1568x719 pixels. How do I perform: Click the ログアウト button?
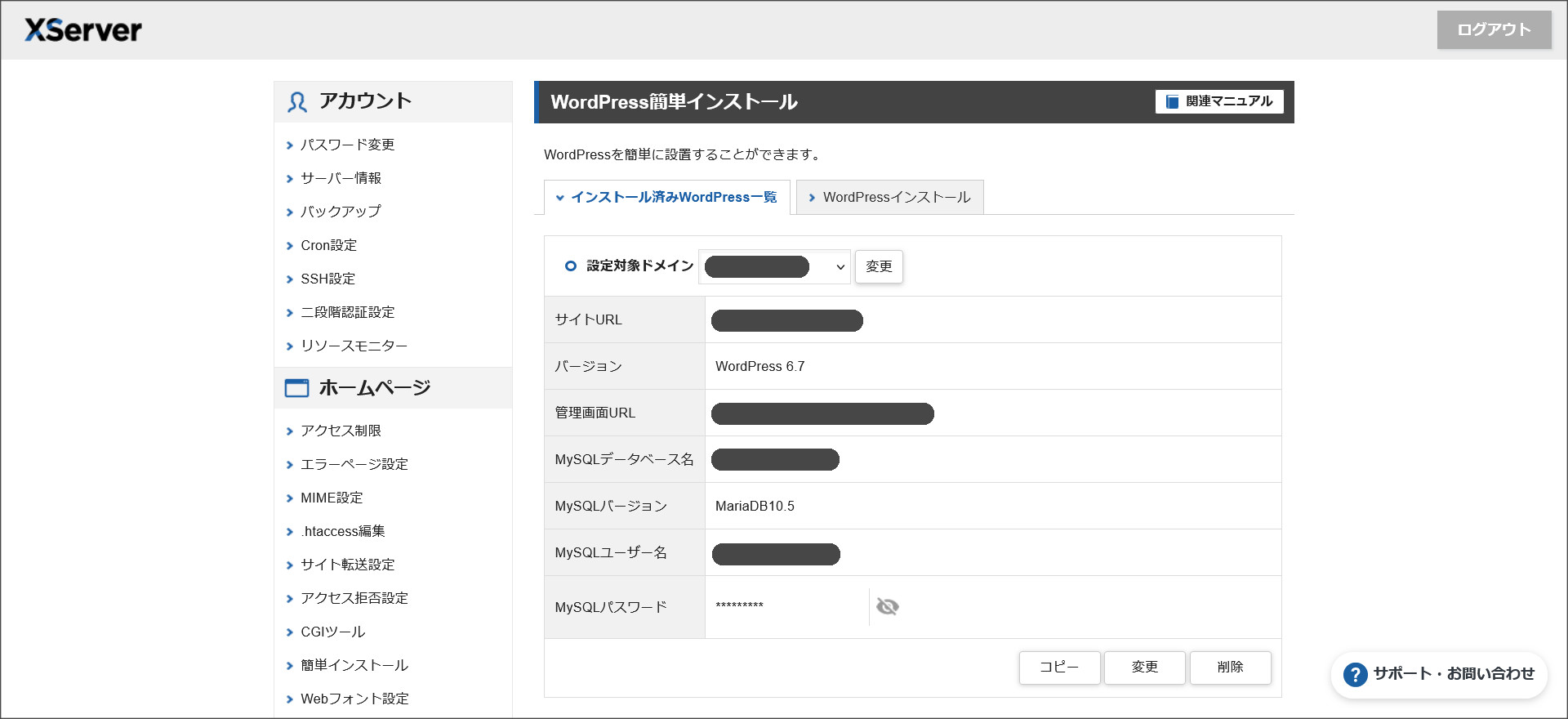[1494, 30]
